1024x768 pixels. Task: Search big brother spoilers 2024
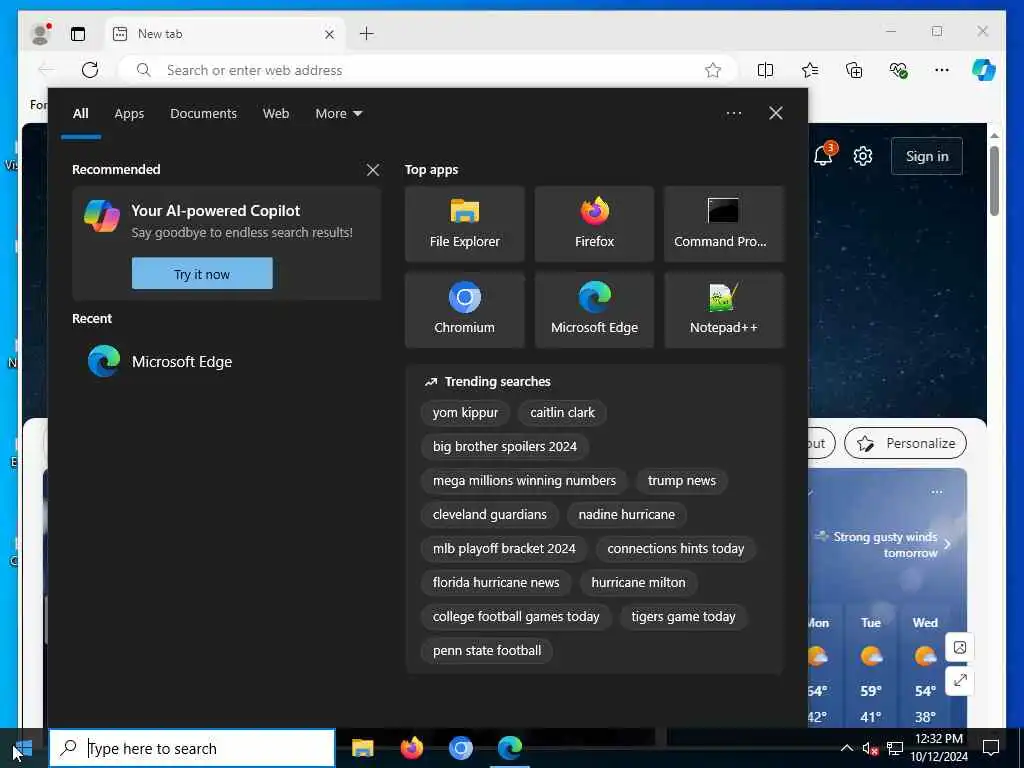(x=505, y=447)
